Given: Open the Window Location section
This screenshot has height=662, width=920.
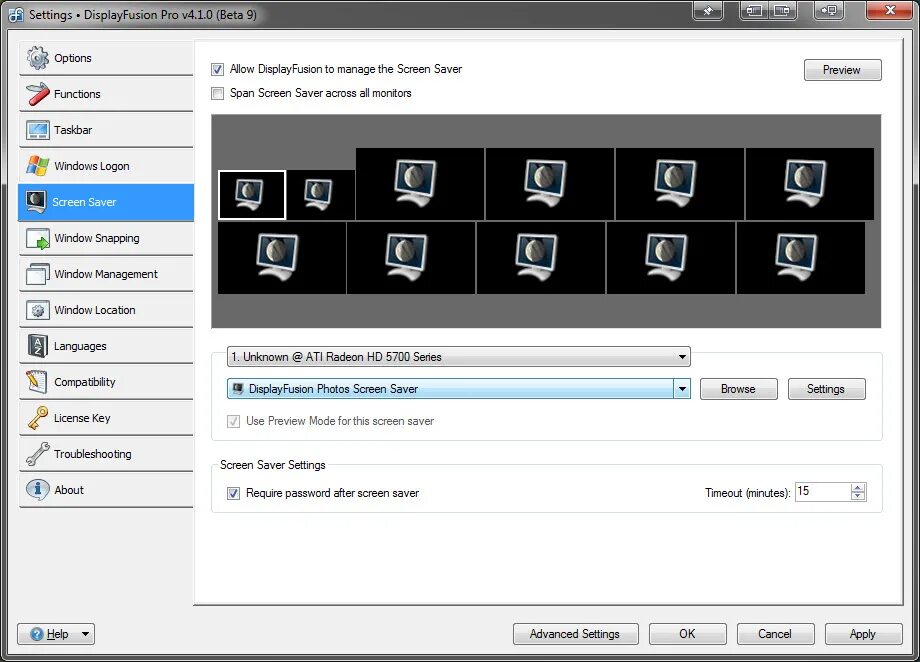Looking at the screenshot, I should (106, 310).
